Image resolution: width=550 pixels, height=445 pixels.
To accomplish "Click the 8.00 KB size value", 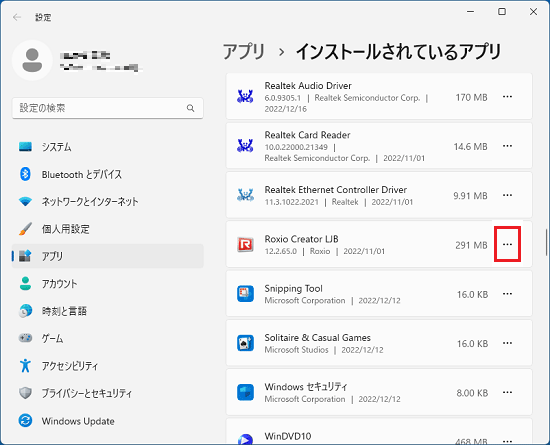I will pos(472,393).
